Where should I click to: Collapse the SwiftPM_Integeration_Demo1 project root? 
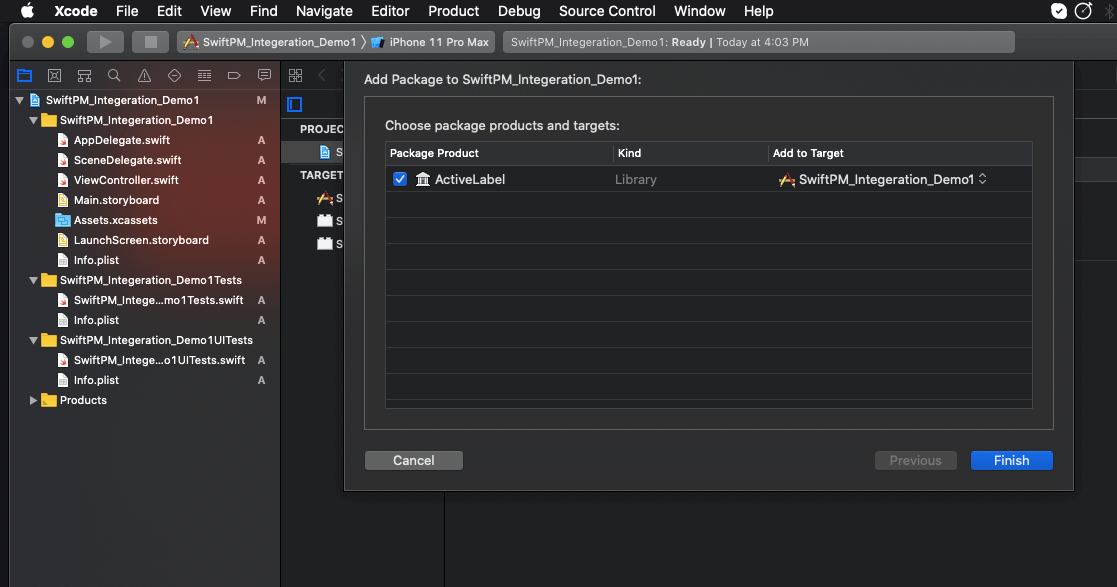(20, 100)
